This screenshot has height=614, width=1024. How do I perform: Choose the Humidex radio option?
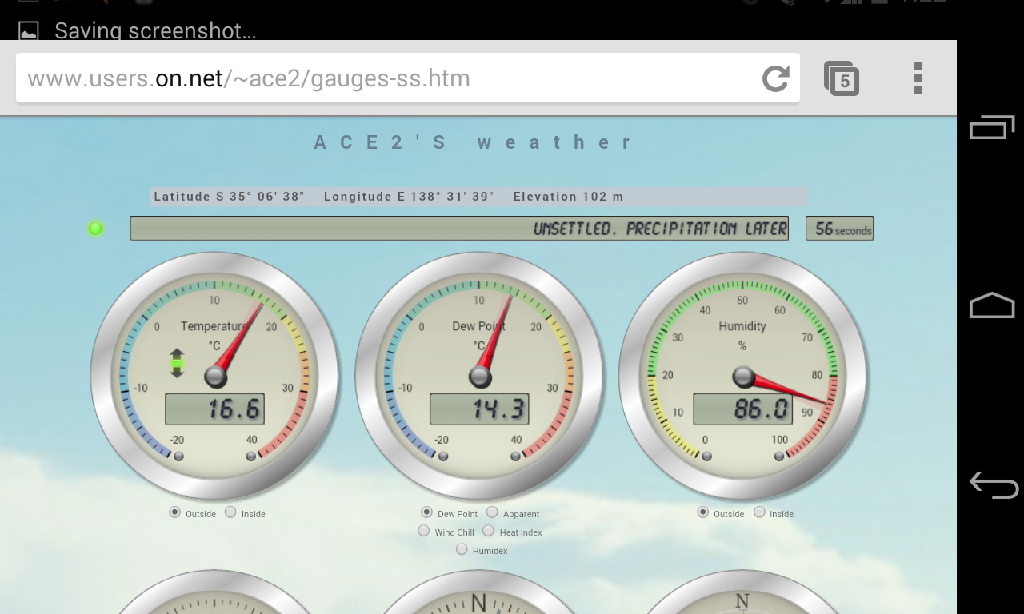click(x=462, y=550)
